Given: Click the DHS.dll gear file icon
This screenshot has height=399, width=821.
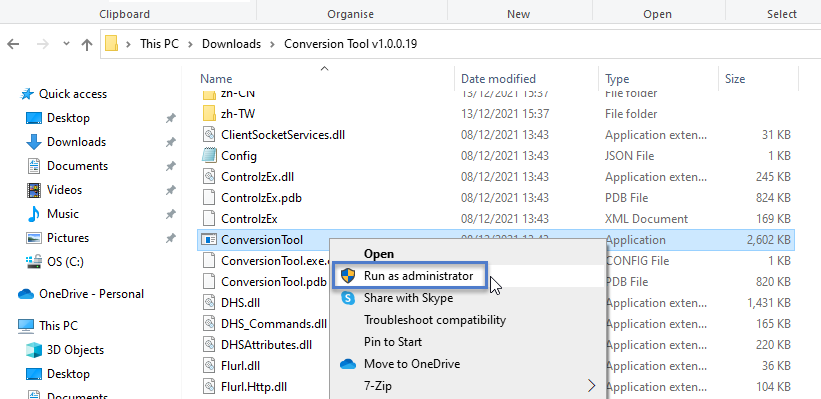Looking at the screenshot, I should [x=209, y=303].
